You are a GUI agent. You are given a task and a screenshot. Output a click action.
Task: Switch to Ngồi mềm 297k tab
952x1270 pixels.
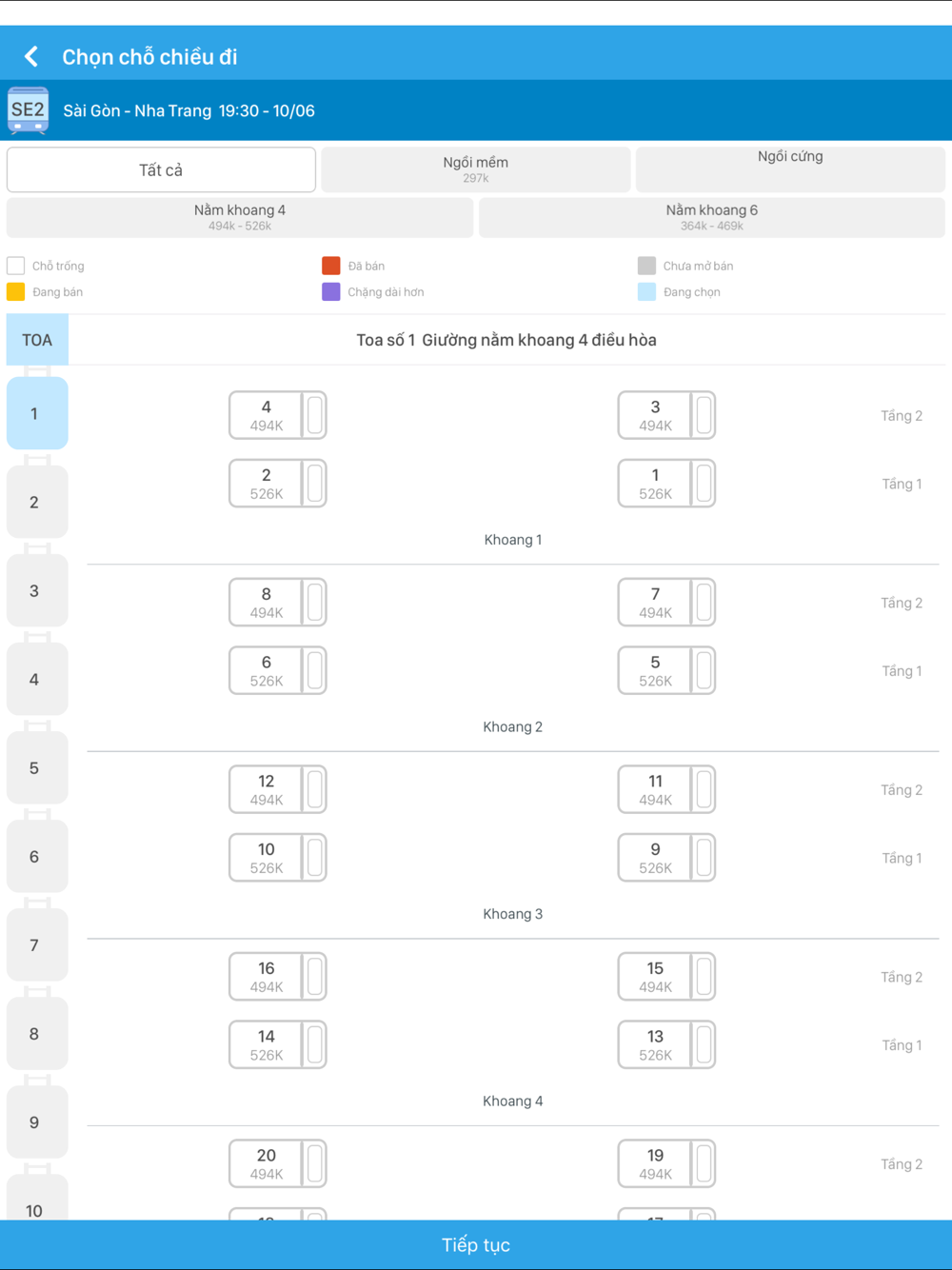(476, 169)
